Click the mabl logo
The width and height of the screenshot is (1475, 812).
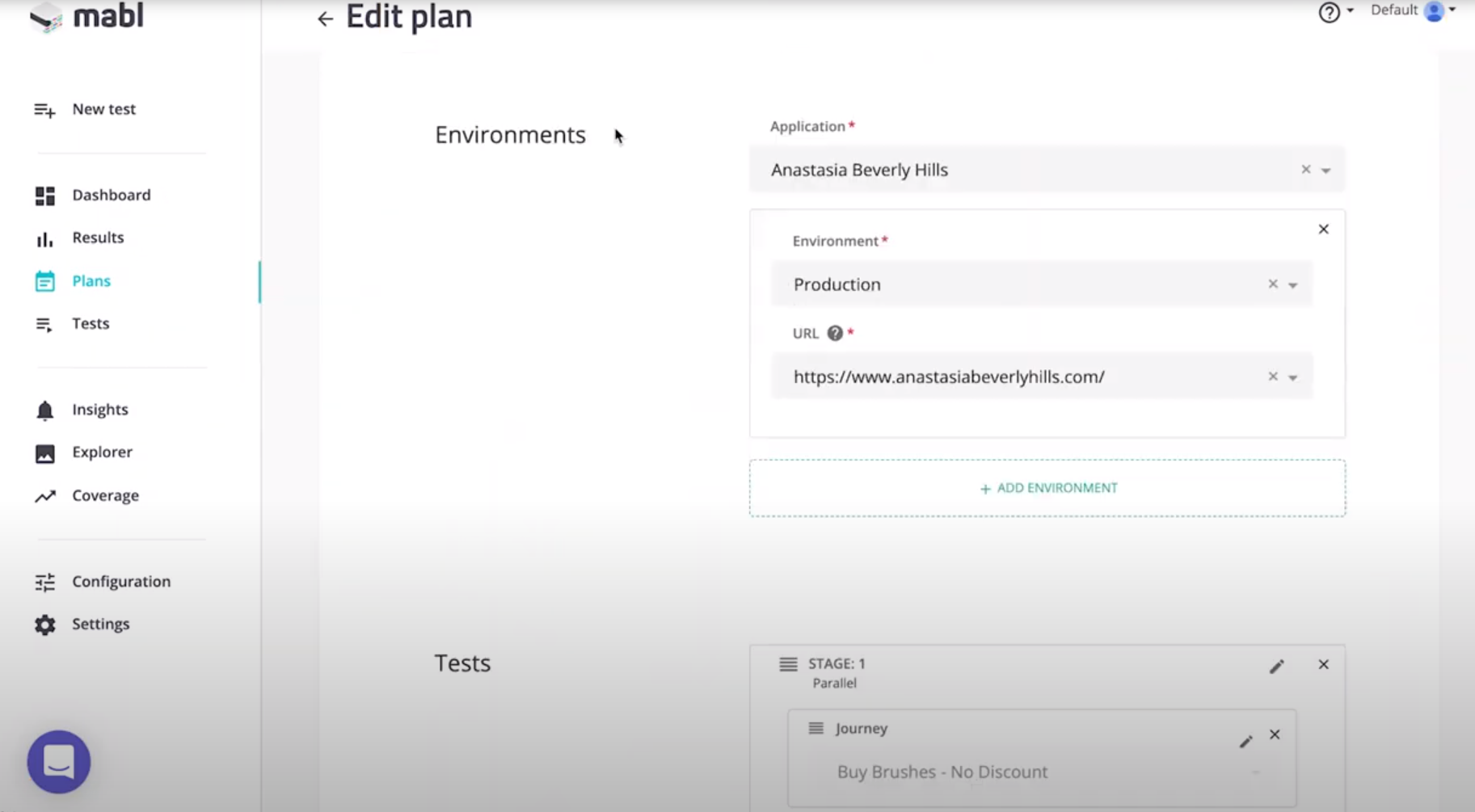[x=86, y=16]
